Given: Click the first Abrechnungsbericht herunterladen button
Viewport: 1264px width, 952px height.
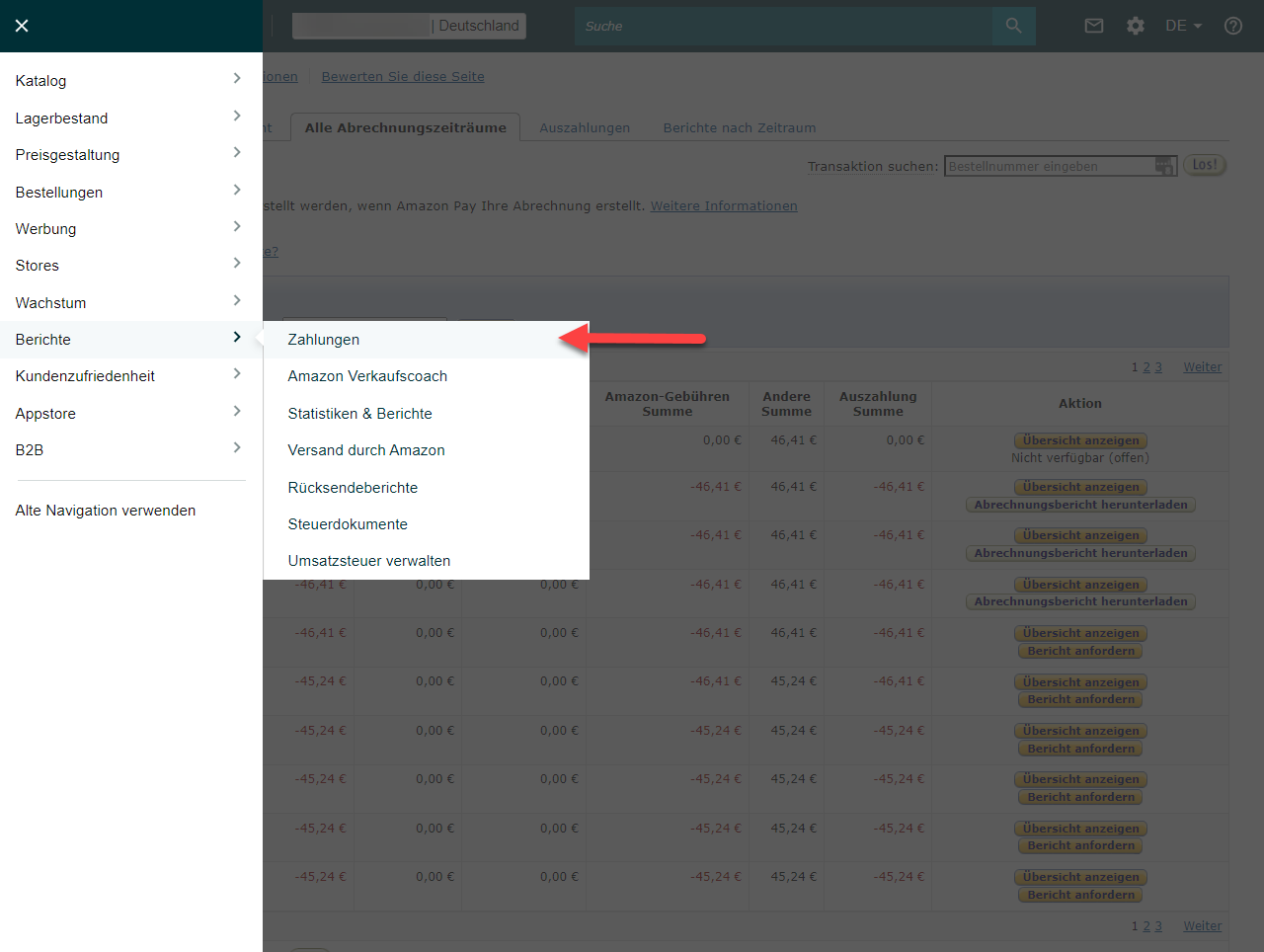Looking at the screenshot, I should click(1080, 505).
